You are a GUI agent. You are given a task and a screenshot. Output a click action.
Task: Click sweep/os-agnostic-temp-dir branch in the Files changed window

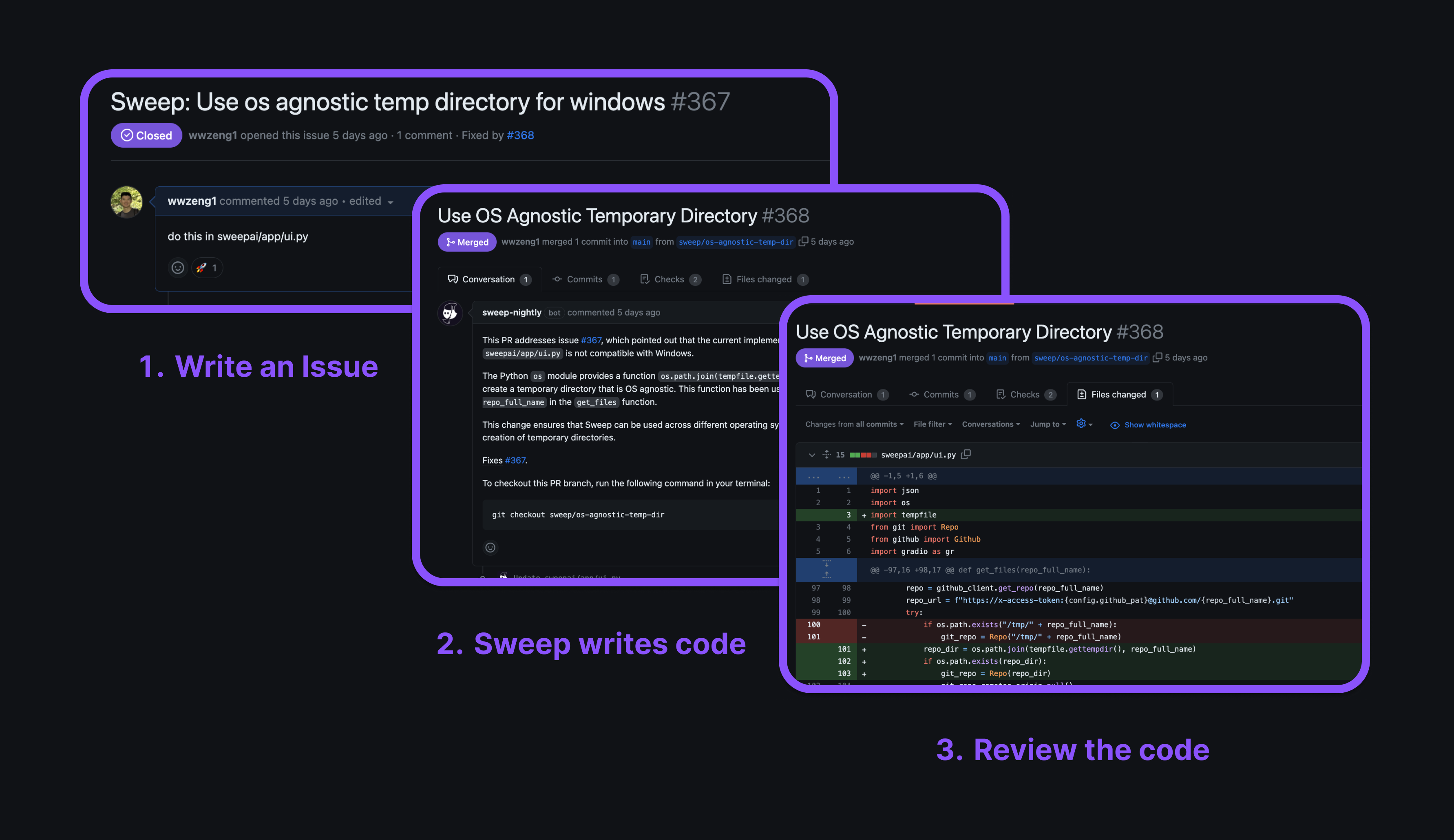point(1091,358)
